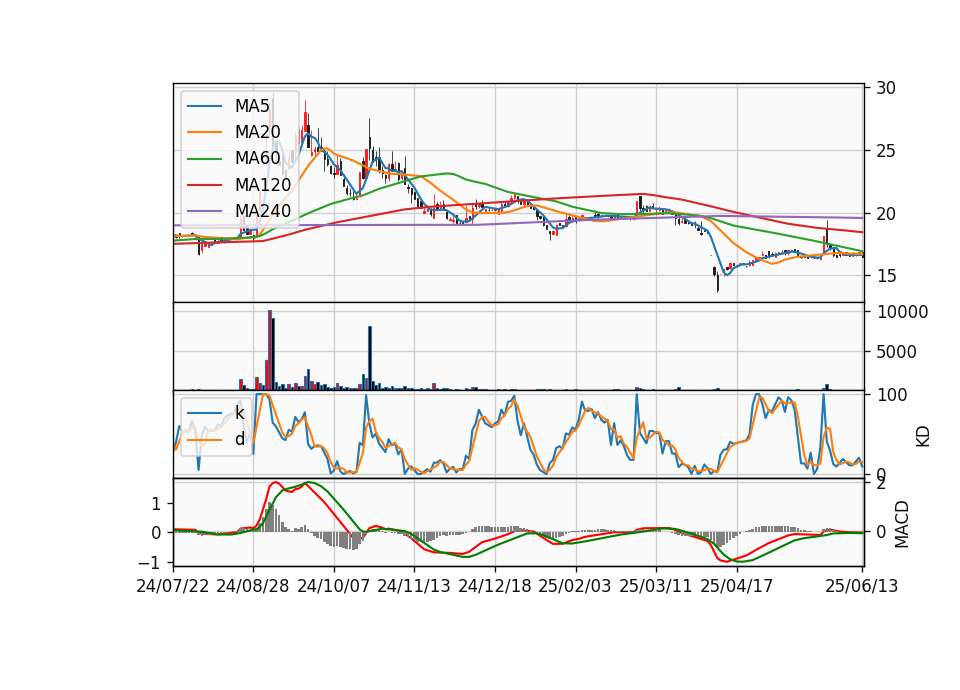This screenshot has height=690, width=960.
Task: Click the MA120 legend label
Action: [263, 184]
